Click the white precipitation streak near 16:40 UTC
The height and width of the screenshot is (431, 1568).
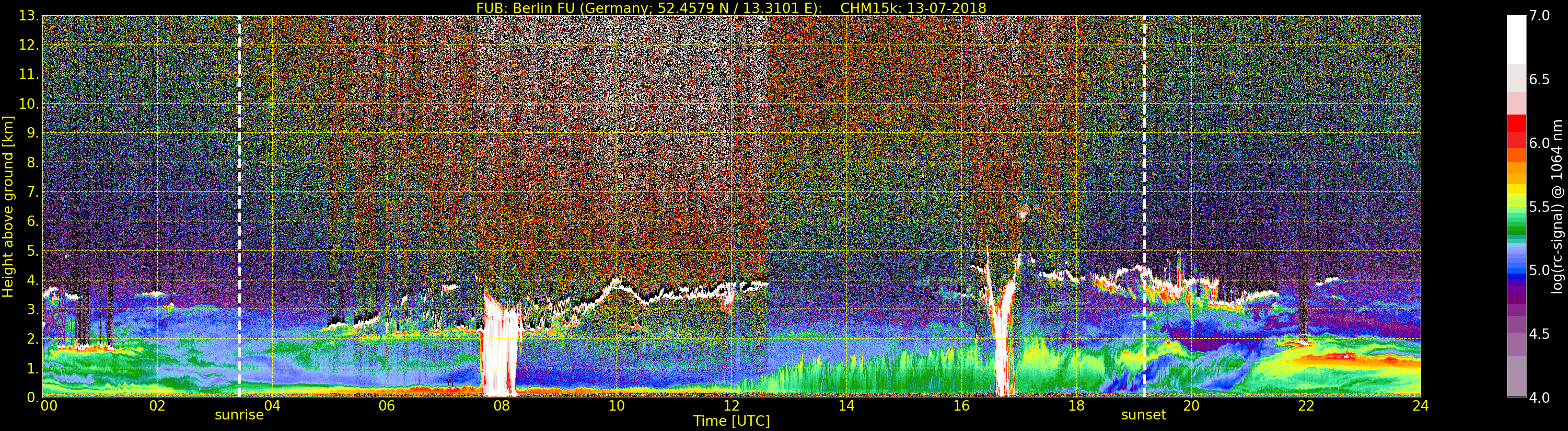1003,342
